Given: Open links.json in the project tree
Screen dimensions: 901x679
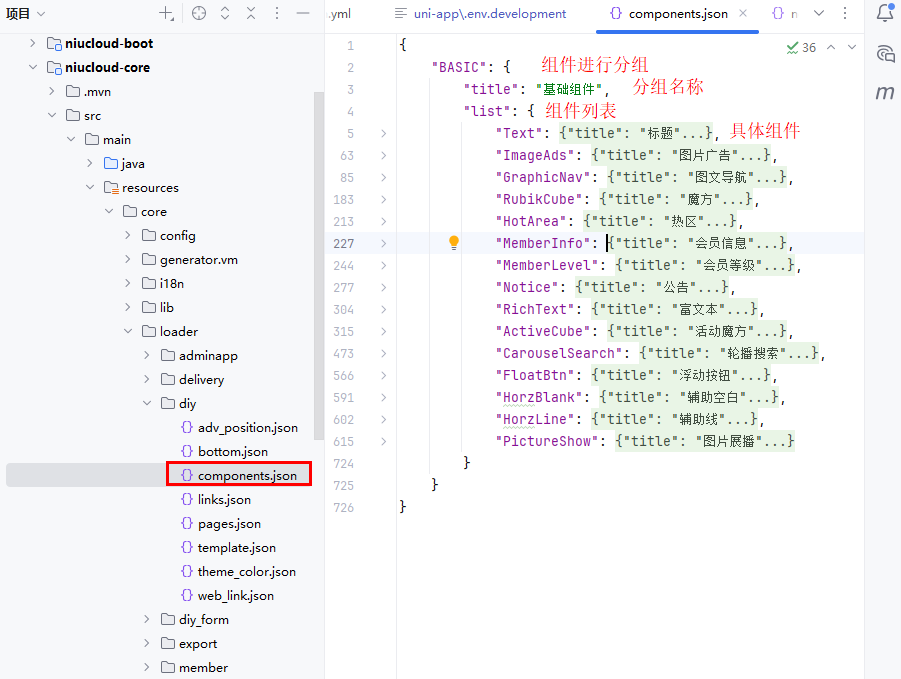Looking at the screenshot, I should (x=224, y=499).
